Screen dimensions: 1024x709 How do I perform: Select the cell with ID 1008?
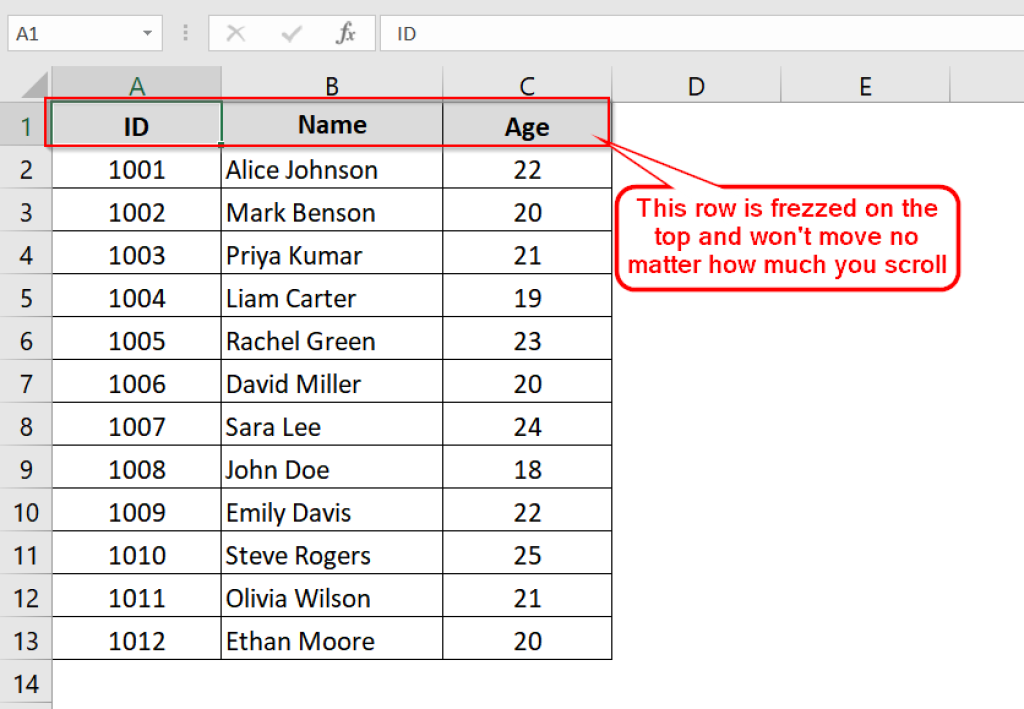tap(136, 469)
